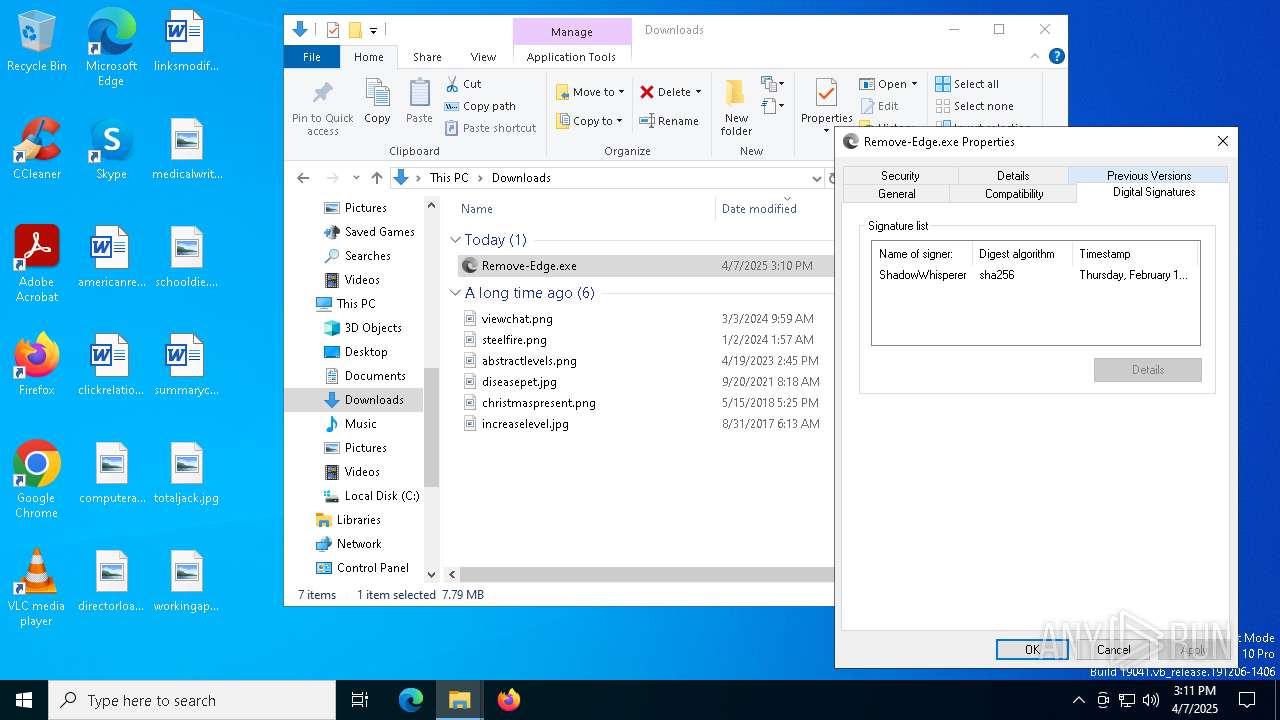
Task: Open VLC media player shortcut
Action: pos(37,588)
